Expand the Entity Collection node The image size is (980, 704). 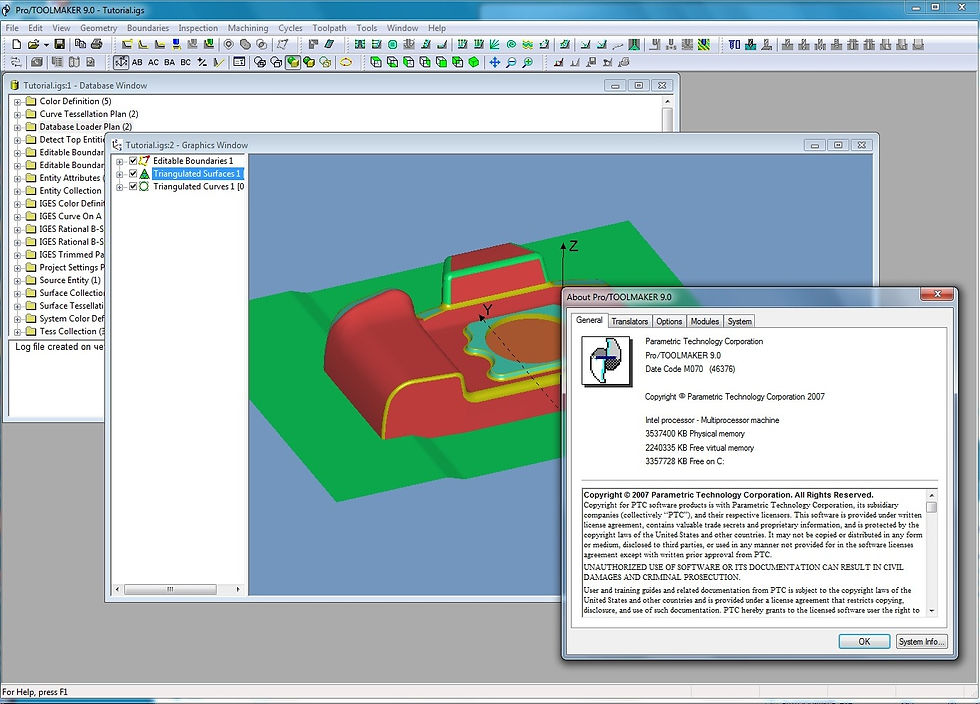pyautogui.click(x=18, y=191)
